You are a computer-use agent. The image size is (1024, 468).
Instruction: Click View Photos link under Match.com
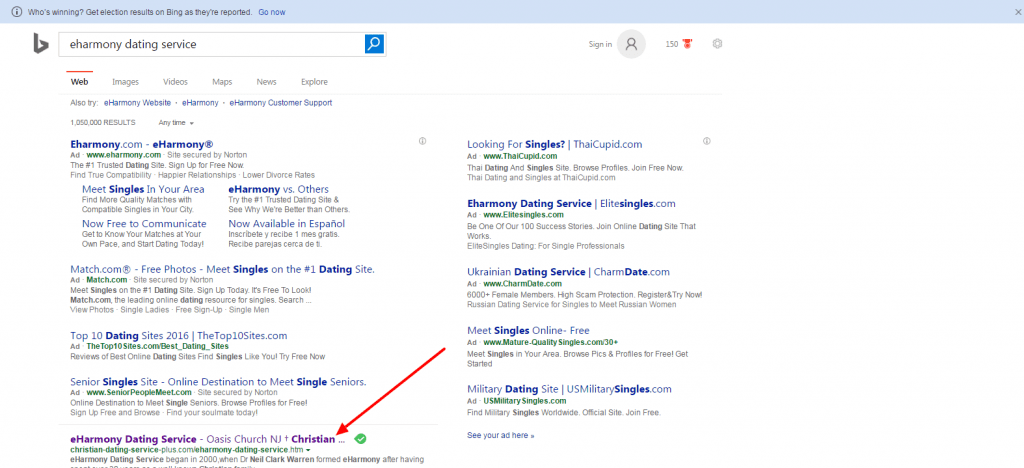coord(91,309)
